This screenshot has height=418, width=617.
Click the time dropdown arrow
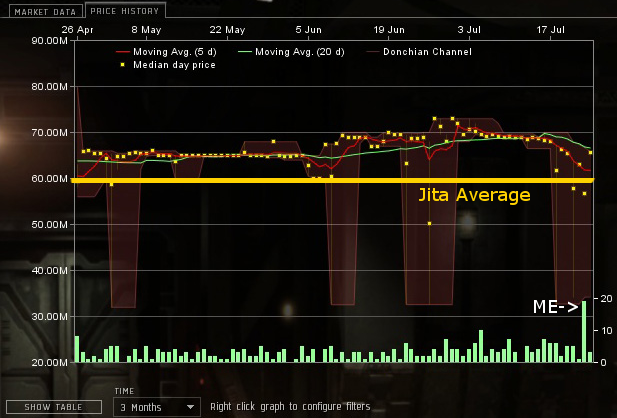click(190, 408)
